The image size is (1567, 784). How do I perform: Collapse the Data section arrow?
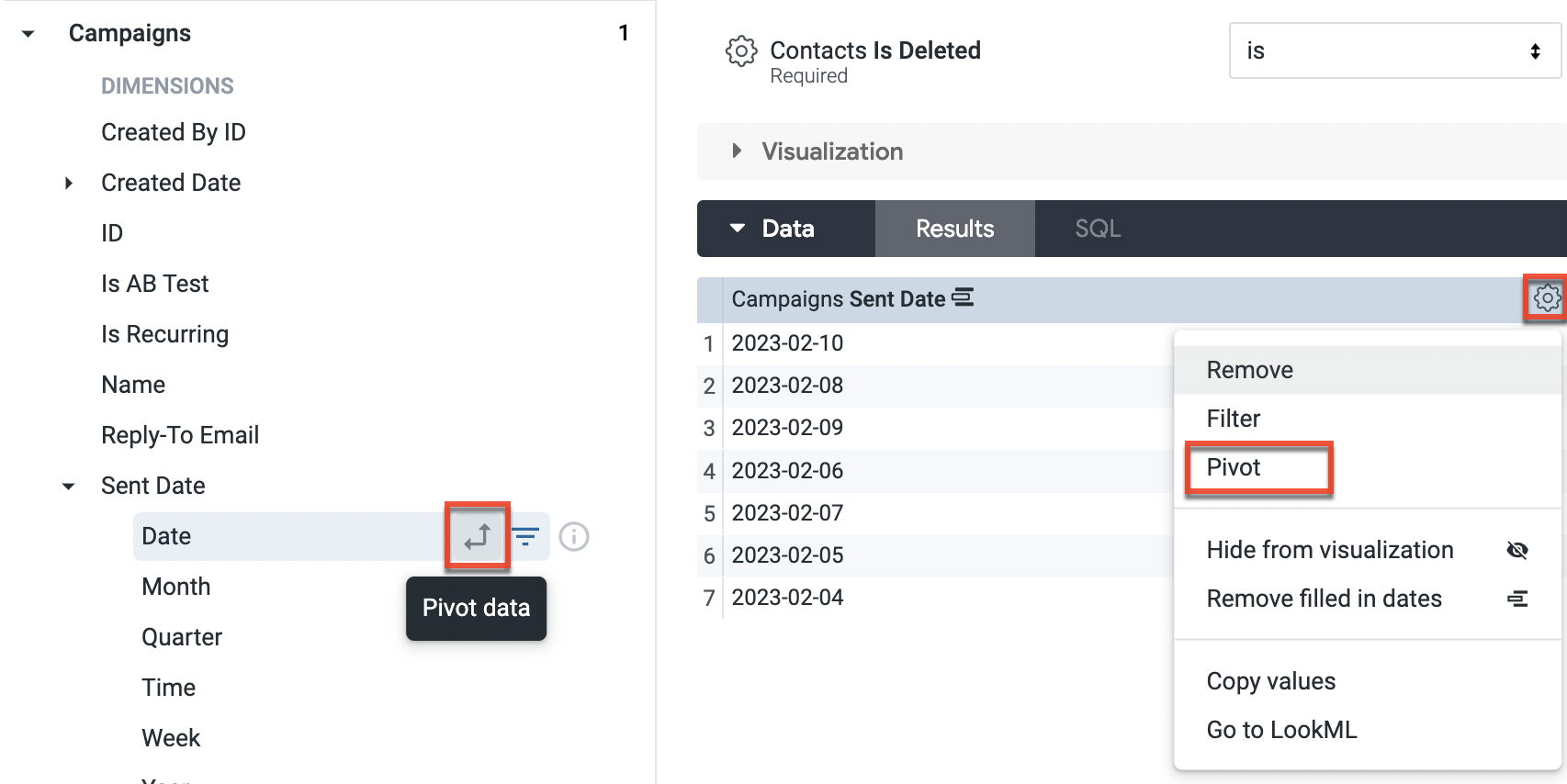738,229
